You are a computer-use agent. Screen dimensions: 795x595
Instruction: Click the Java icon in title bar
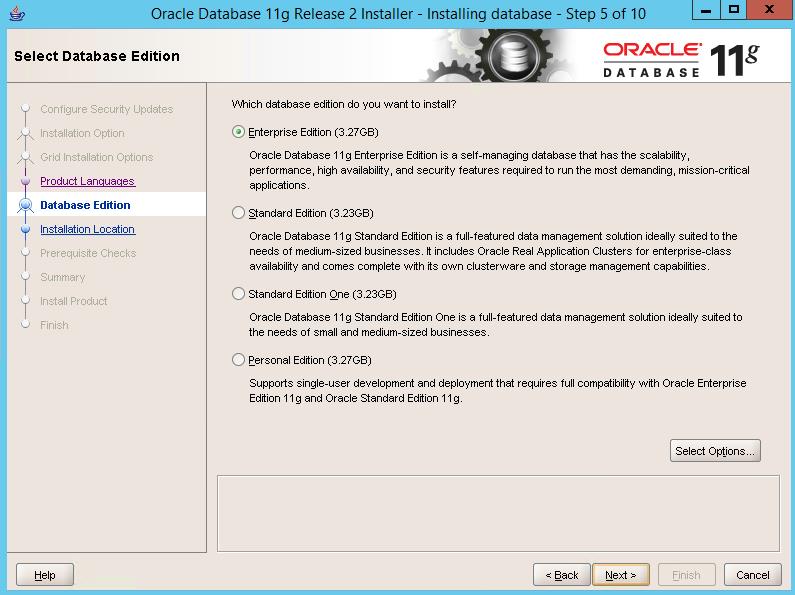click(x=17, y=13)
